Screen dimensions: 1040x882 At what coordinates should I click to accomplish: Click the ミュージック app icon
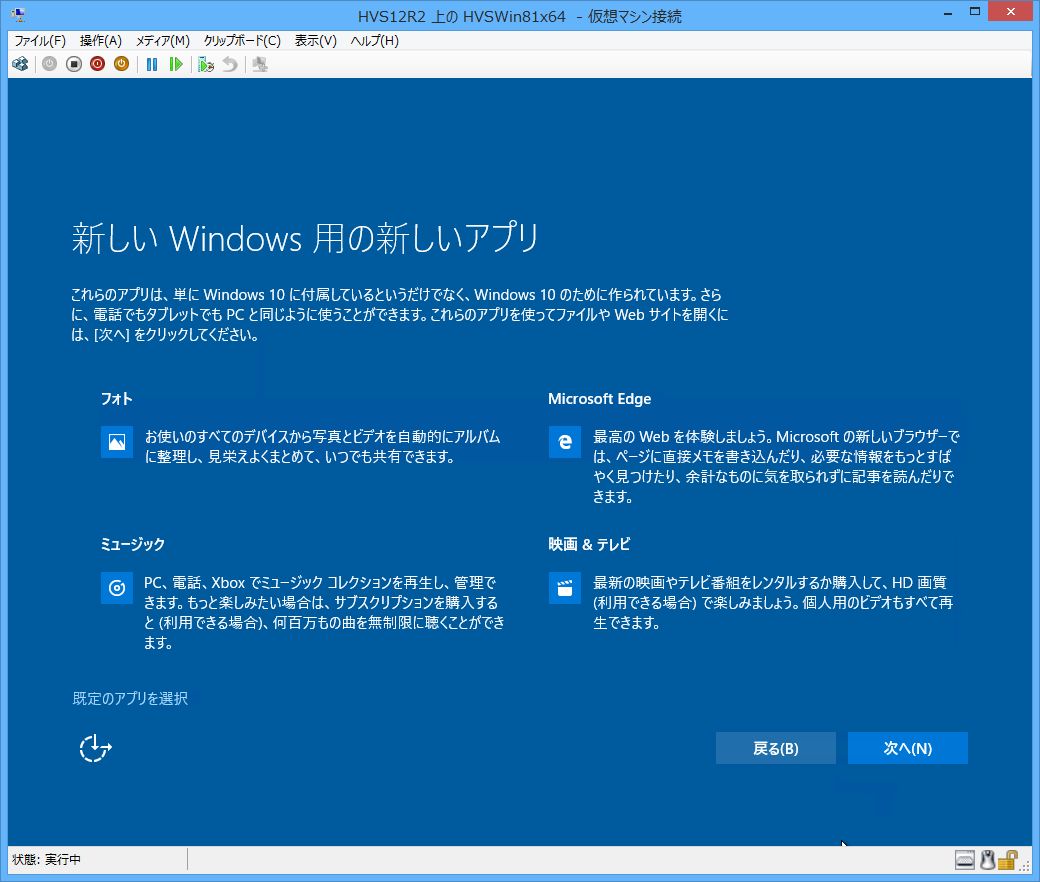pyautogui.click(x=117, y=588)
